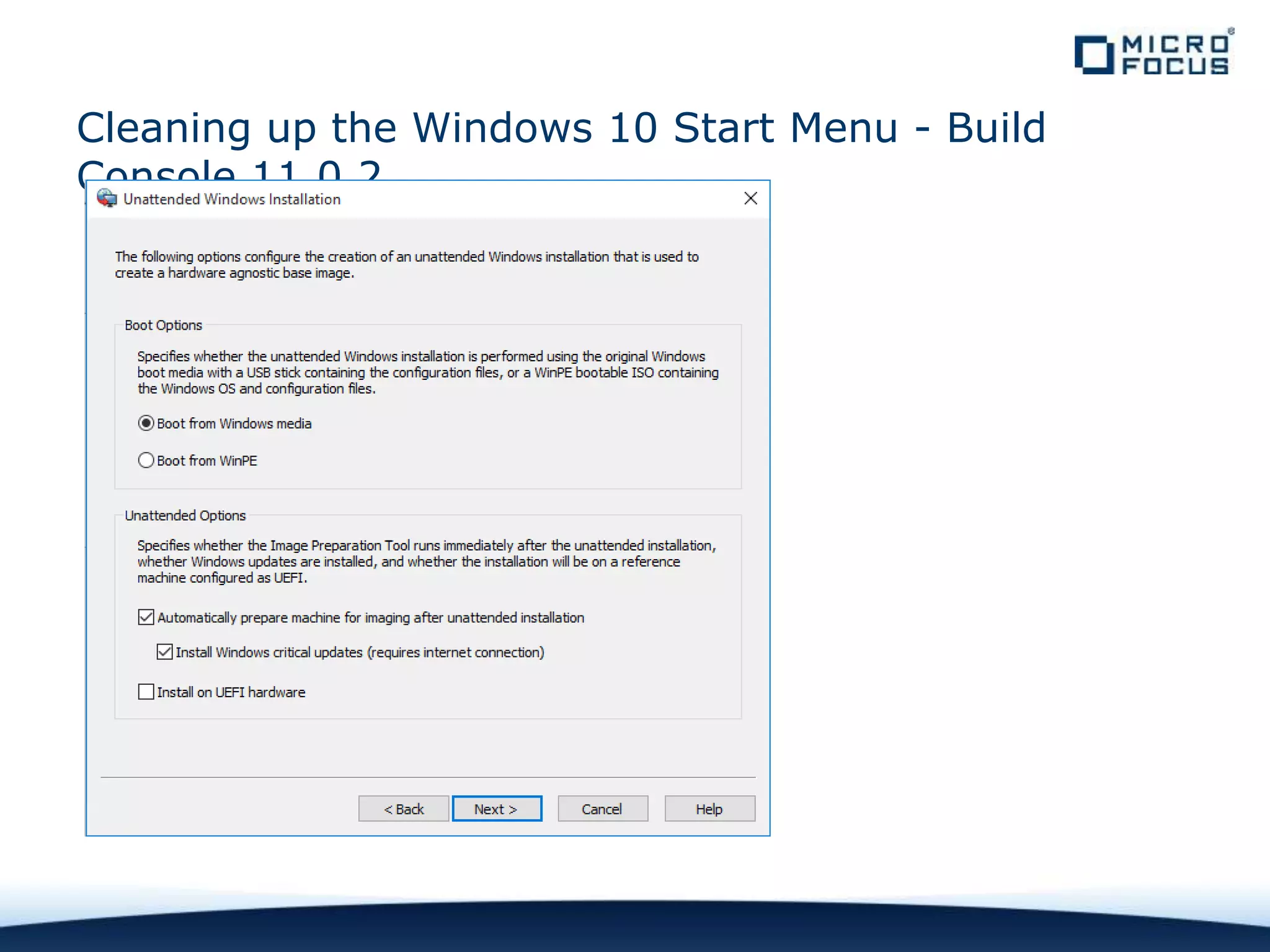1270x952 pixels.
Task: Click the installer icon in dialog title bar
Action: pos(107,198)
